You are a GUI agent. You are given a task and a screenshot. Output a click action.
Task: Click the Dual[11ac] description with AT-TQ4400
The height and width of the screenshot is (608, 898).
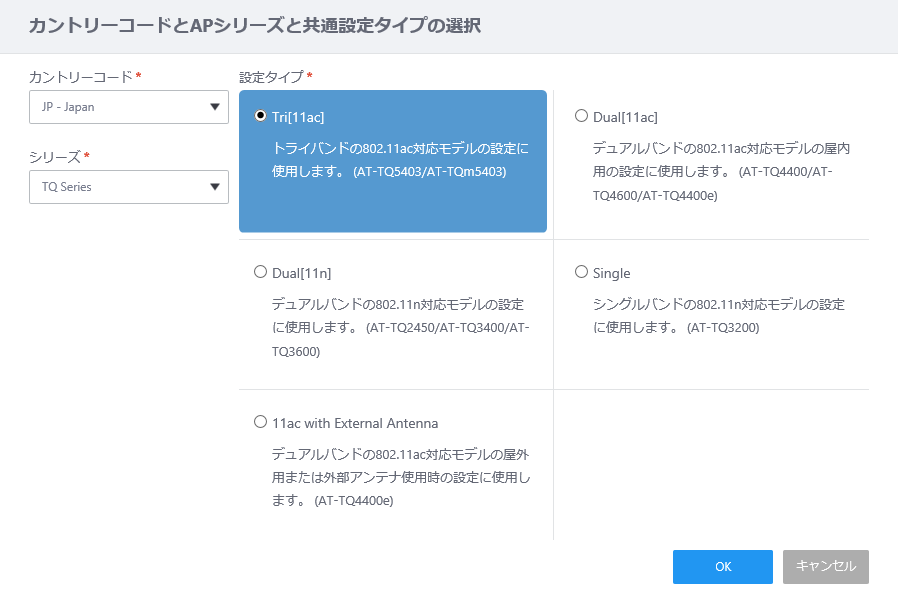[721, 172]
